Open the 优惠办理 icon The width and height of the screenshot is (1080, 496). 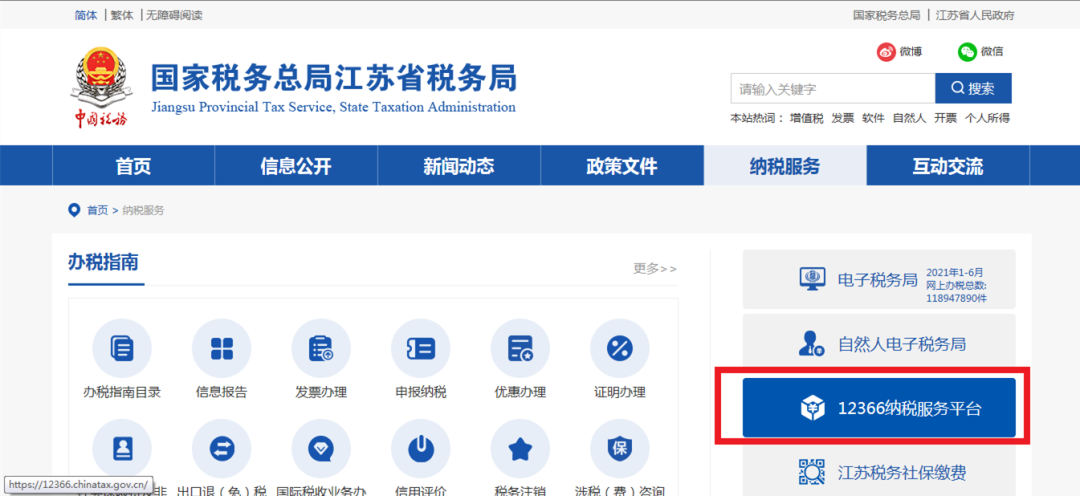(x=520, y=349)
